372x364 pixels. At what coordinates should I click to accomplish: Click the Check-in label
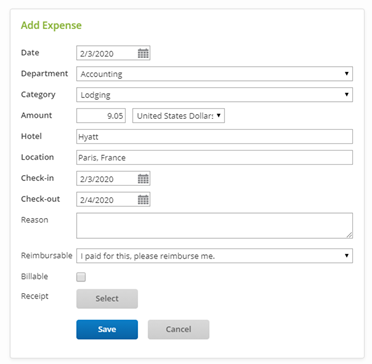[x=37, y=178]
